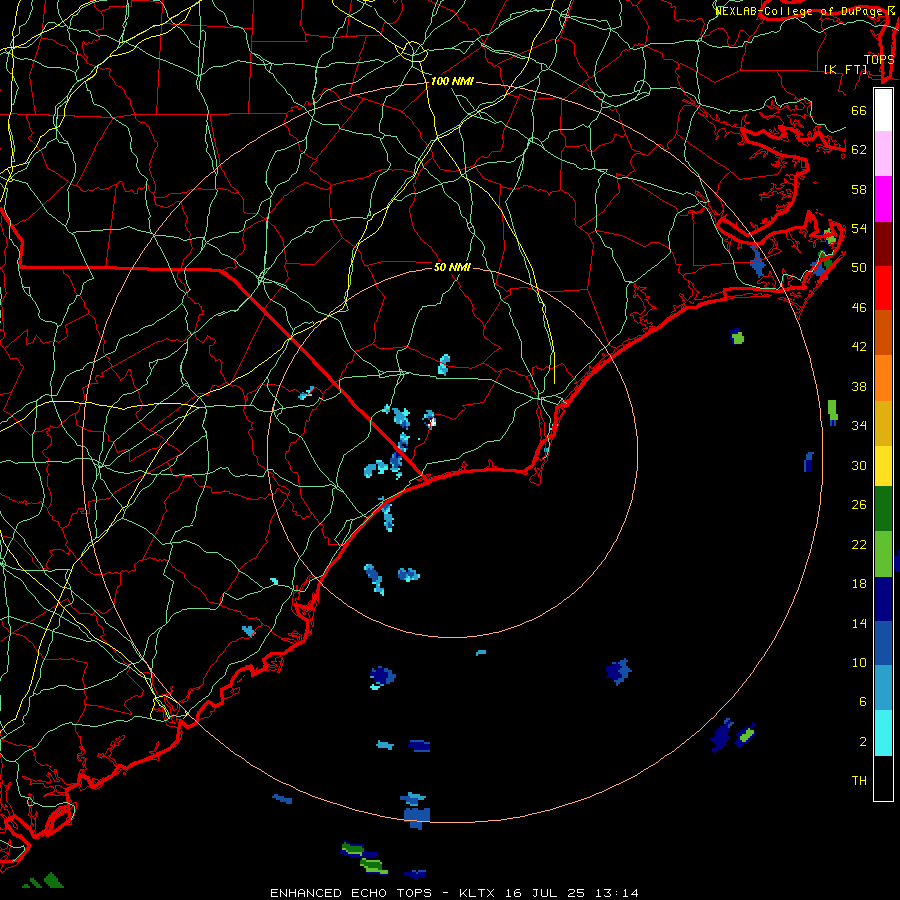Click the "100 NMI" range ring label

(452, 82)
